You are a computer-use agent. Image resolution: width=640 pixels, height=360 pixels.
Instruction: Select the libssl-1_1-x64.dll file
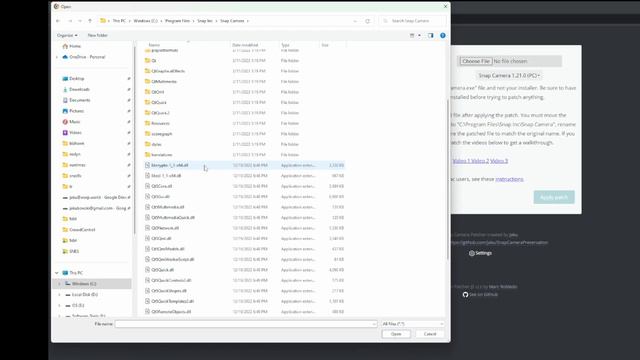click(166, 176)
